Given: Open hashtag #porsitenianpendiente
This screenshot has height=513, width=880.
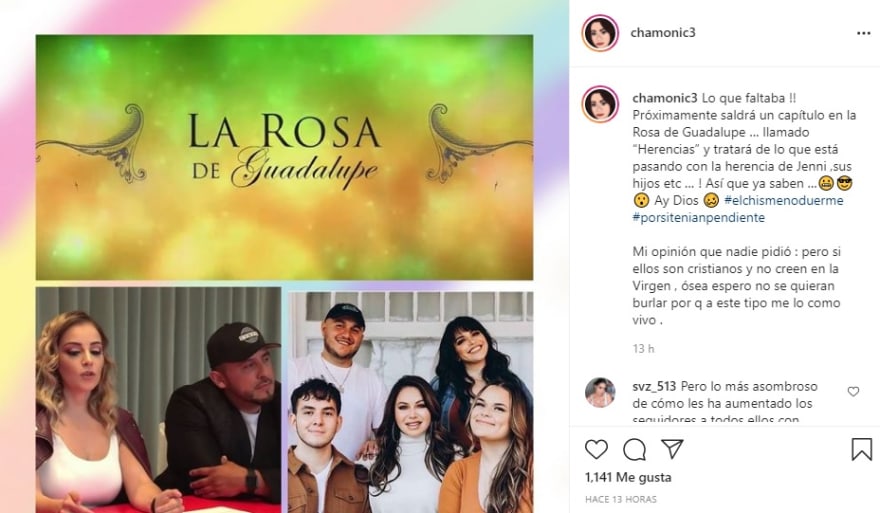Looking at the screenshot, I should (x=698, y=218).
